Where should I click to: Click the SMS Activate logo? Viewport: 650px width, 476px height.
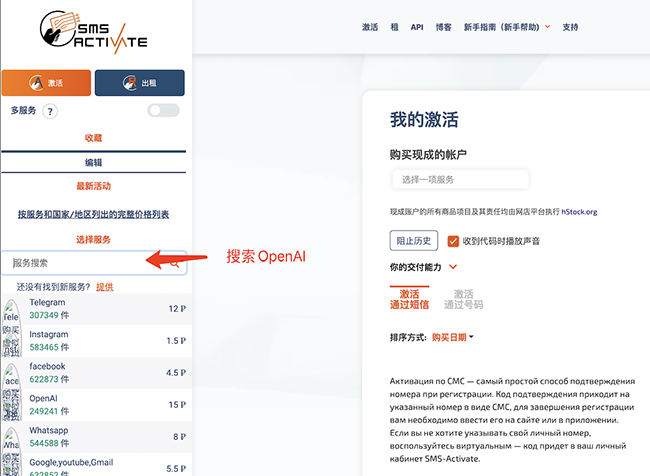point(94,32)
